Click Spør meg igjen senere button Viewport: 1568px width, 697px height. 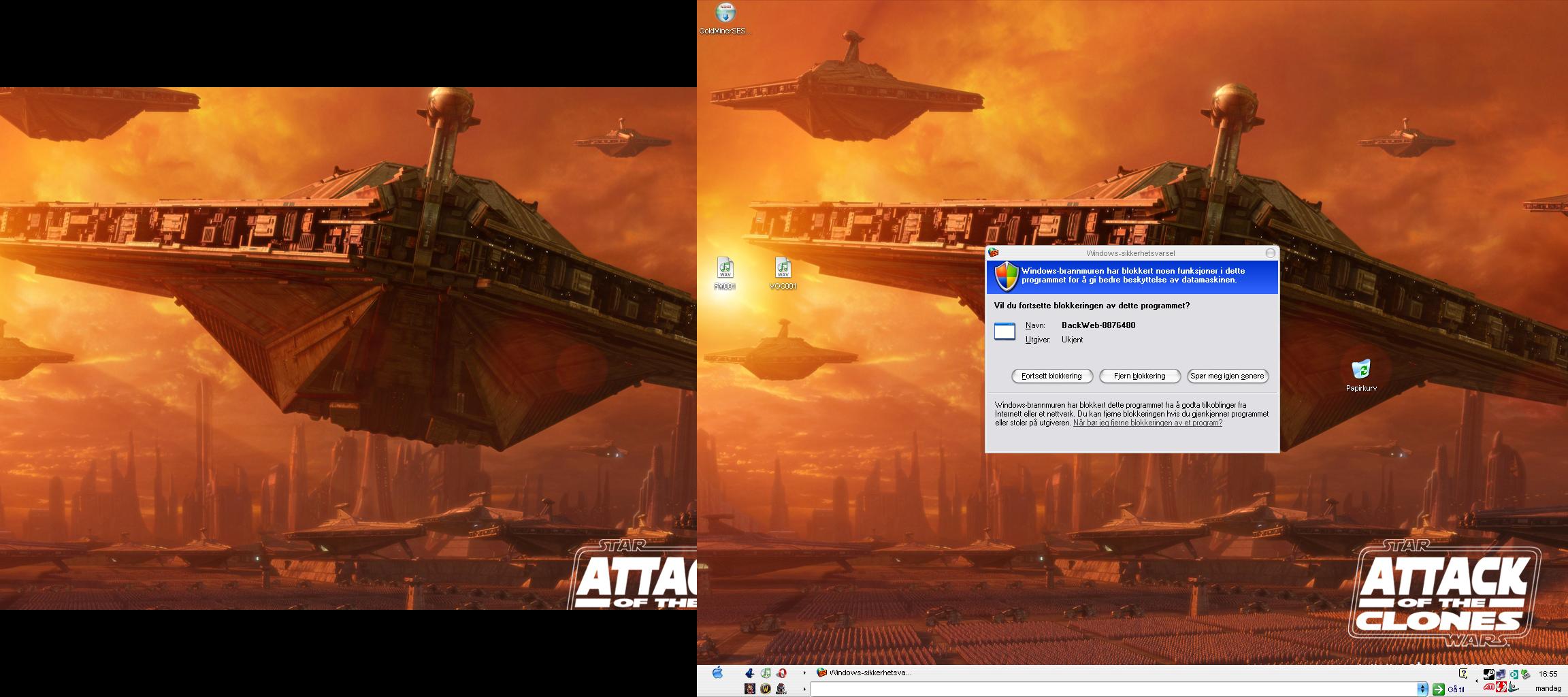click(1227, 376)
